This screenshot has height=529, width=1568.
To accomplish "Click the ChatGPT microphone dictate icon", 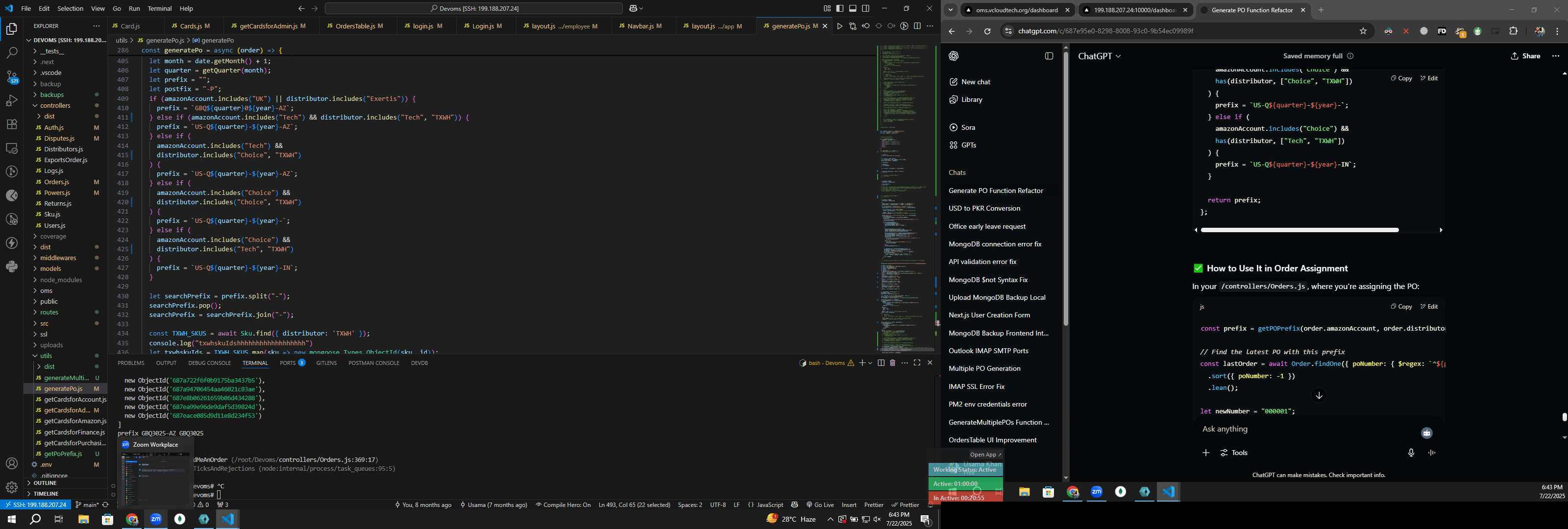I will pos(1411,453).
